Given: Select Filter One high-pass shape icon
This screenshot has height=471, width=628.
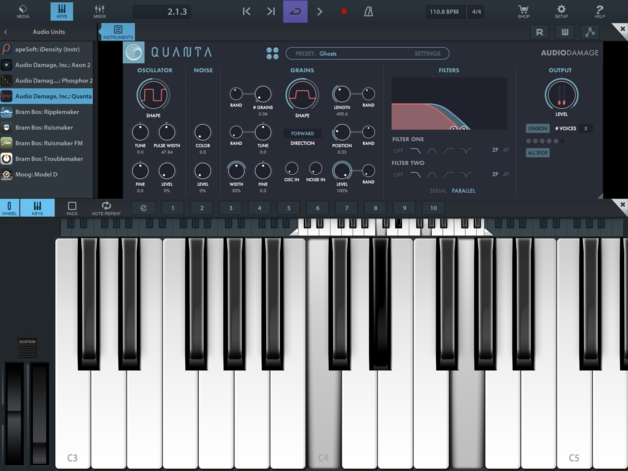Looking at the screenshot, I should point(449,151).
